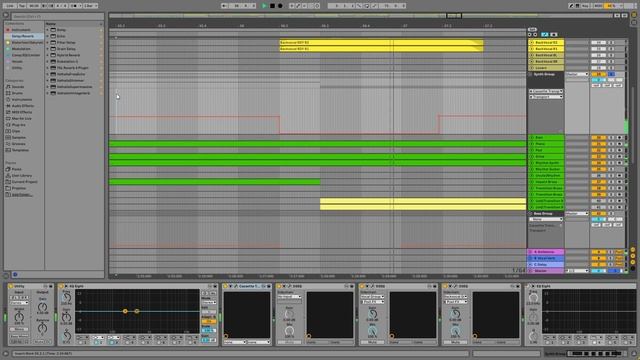Start playback with the green Play button

(264, 6)
